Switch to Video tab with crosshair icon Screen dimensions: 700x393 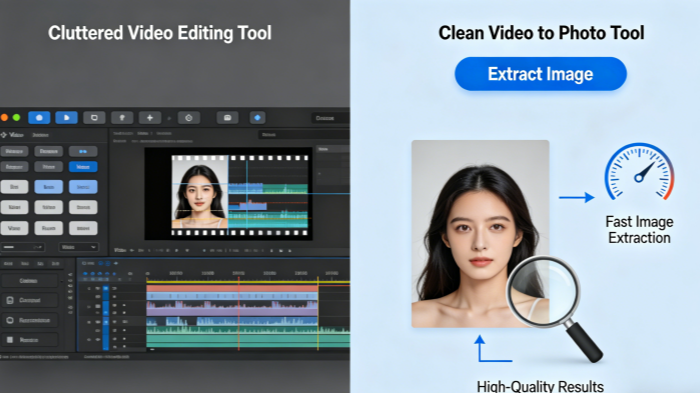pos(12,135)
